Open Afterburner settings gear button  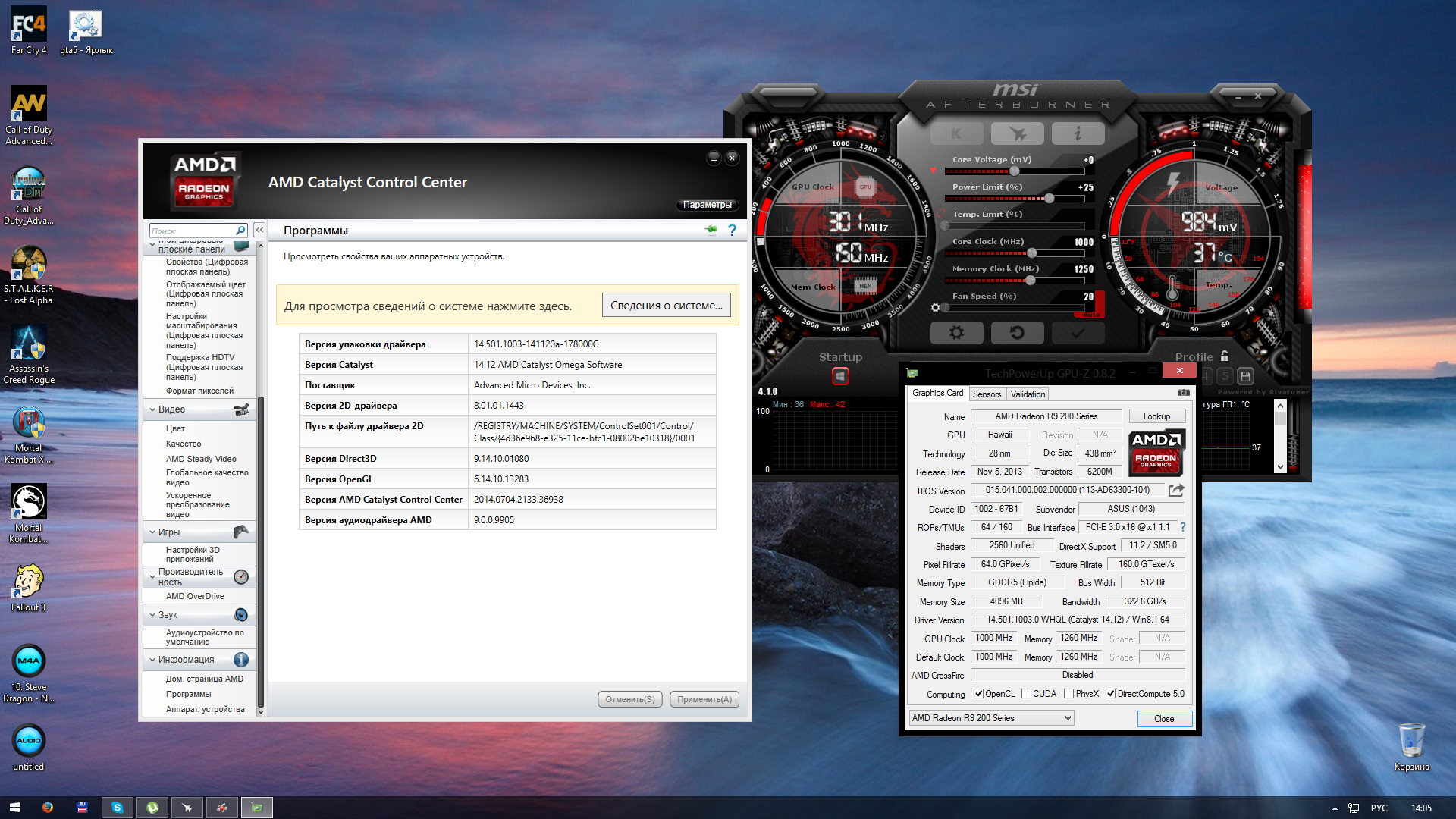[x=956, y=332]
